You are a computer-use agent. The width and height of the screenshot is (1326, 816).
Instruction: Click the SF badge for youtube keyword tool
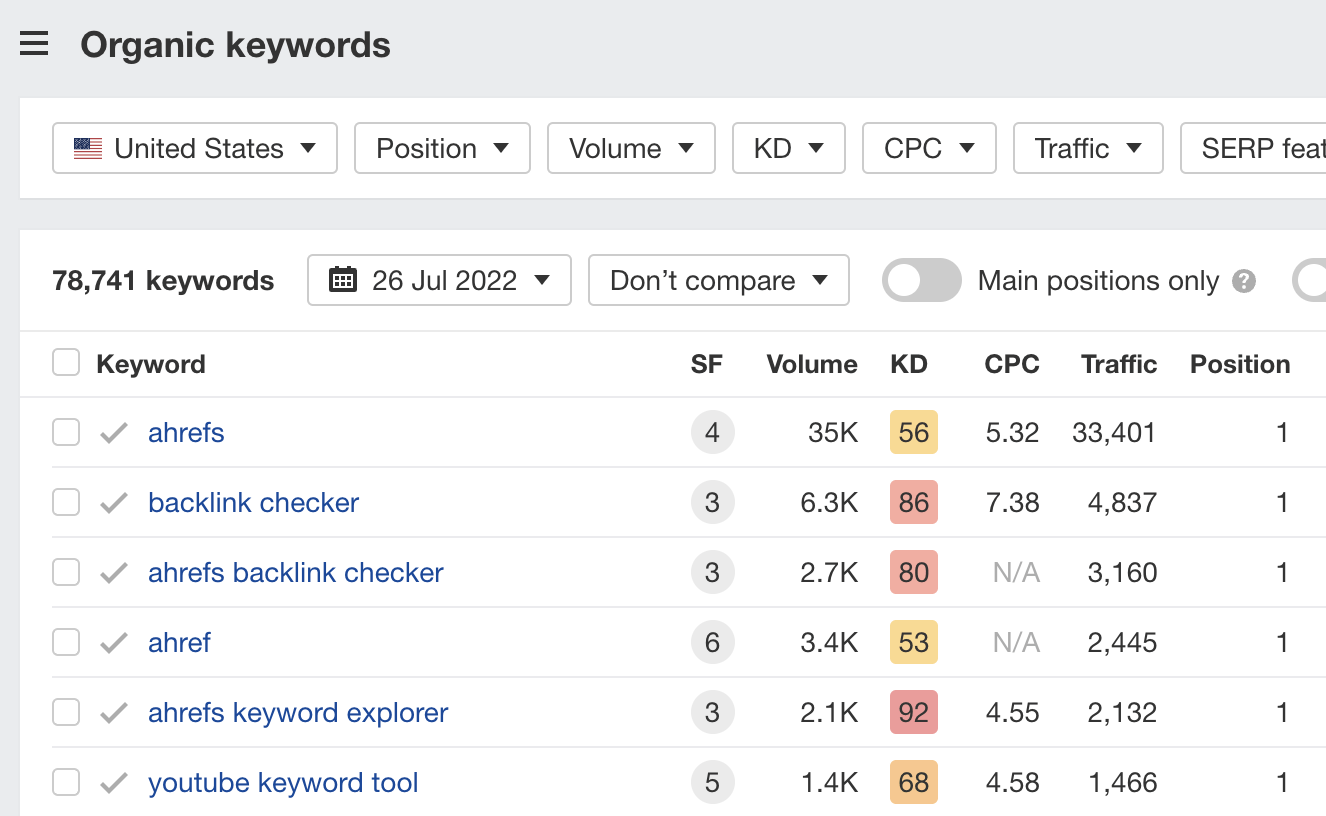click(712, 782)
